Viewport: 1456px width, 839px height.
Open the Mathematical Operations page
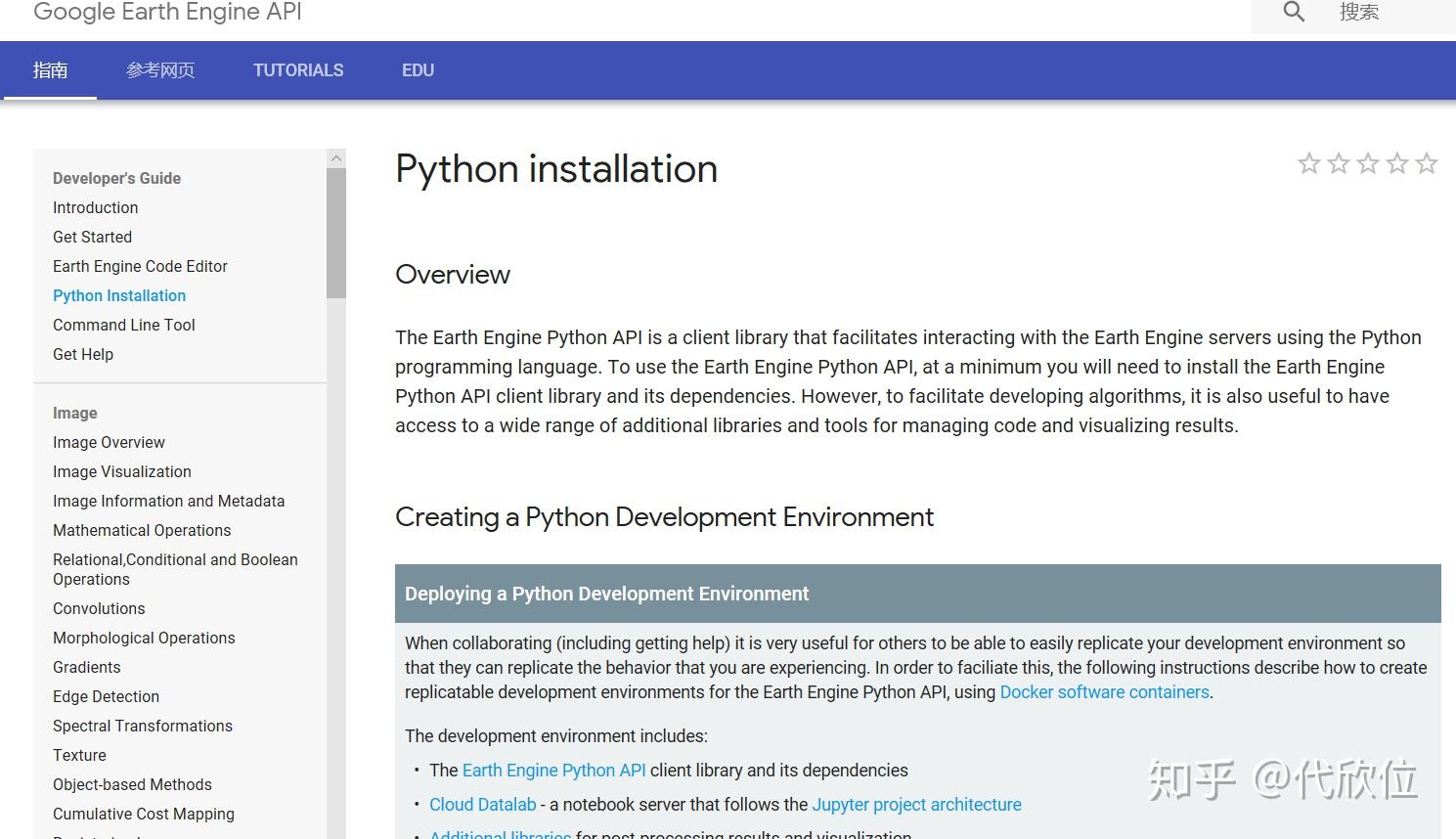[x=142, y=530]
